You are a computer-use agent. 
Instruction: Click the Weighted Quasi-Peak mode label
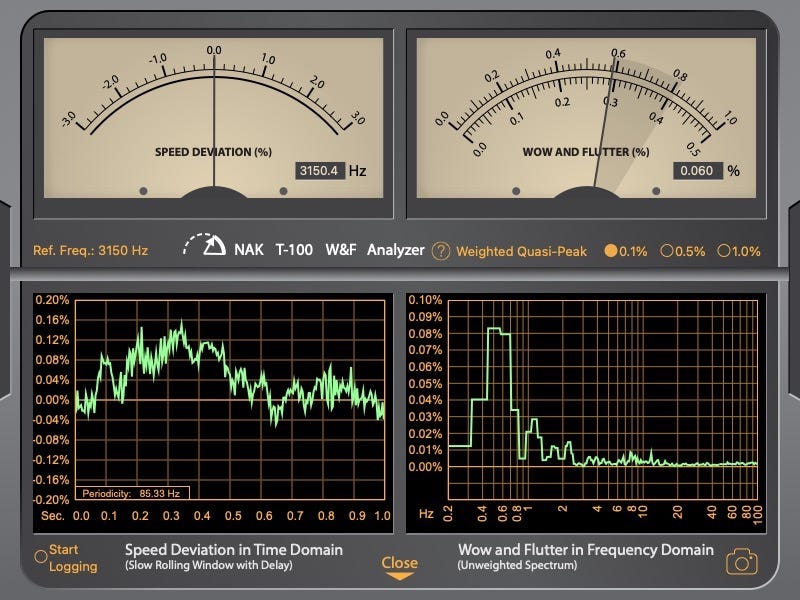[x=521, y=252]
